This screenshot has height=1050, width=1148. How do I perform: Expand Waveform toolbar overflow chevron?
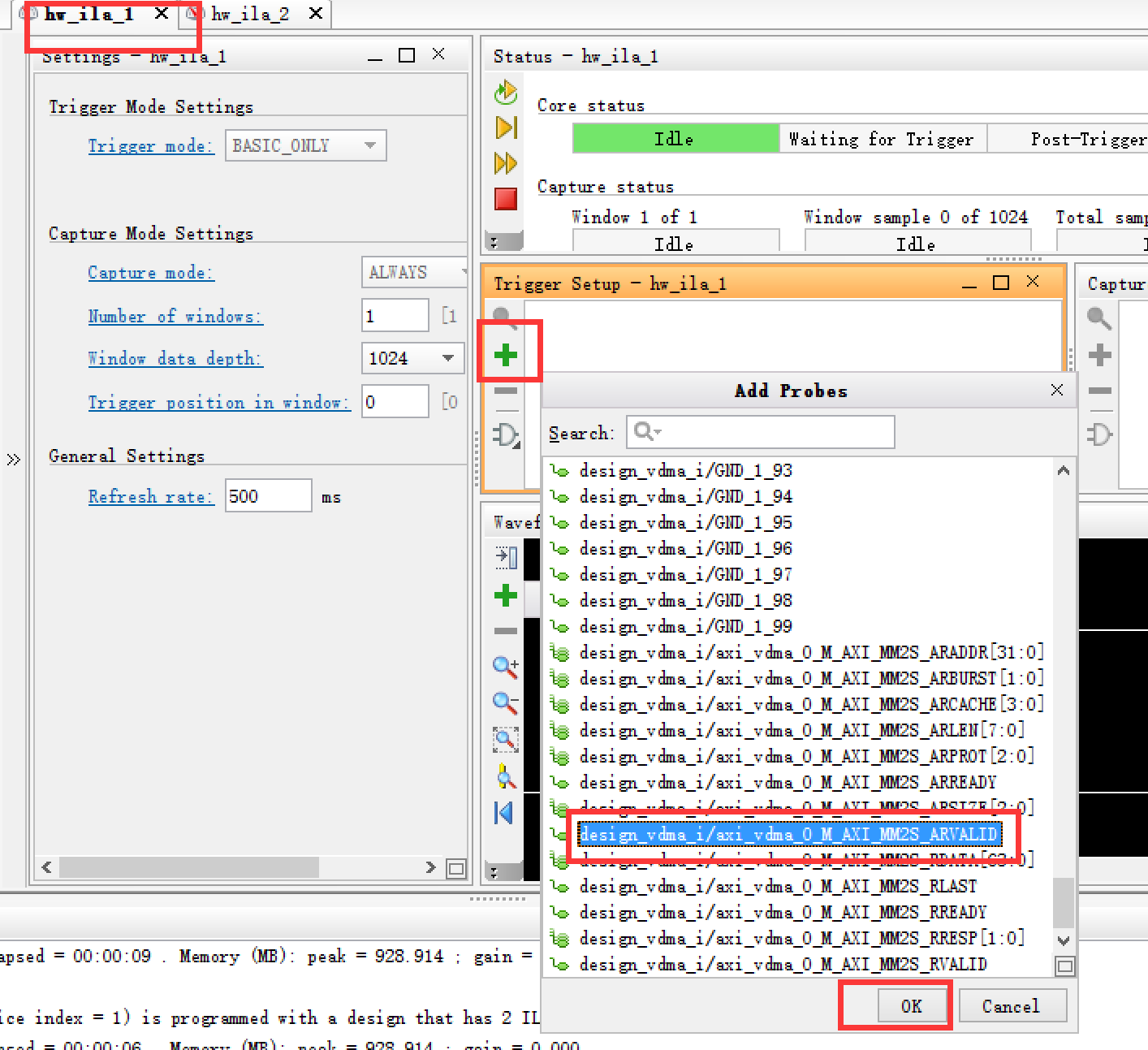tap(494, 872)
